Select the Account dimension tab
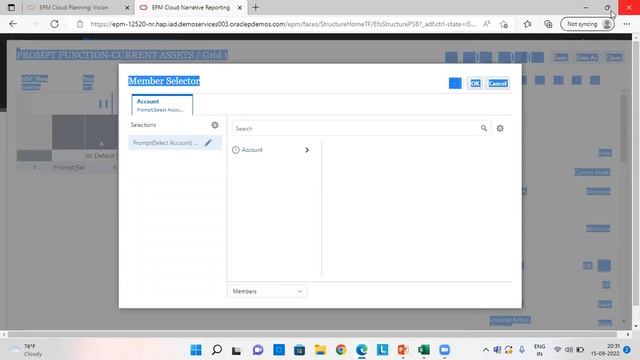This screenshot has height=360, width=640. tap(162, 105)
